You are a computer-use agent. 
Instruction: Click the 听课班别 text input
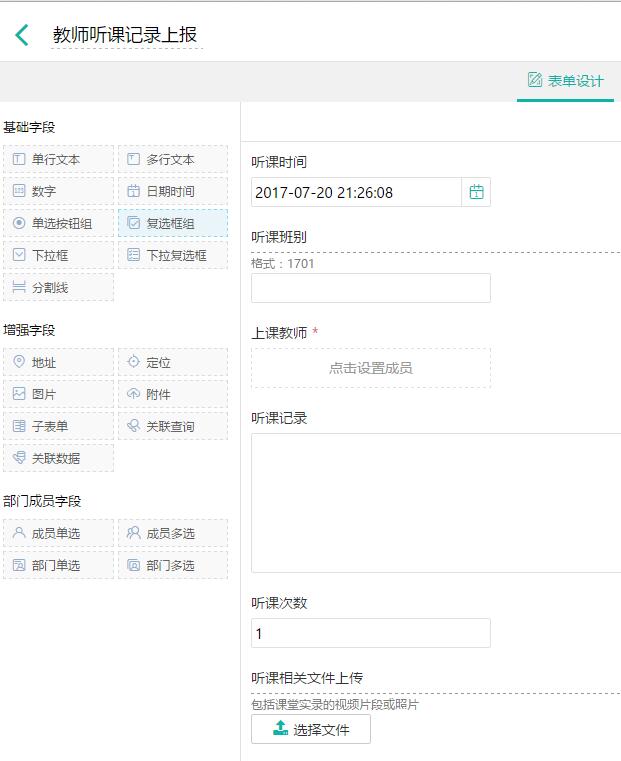coord(371,288)
